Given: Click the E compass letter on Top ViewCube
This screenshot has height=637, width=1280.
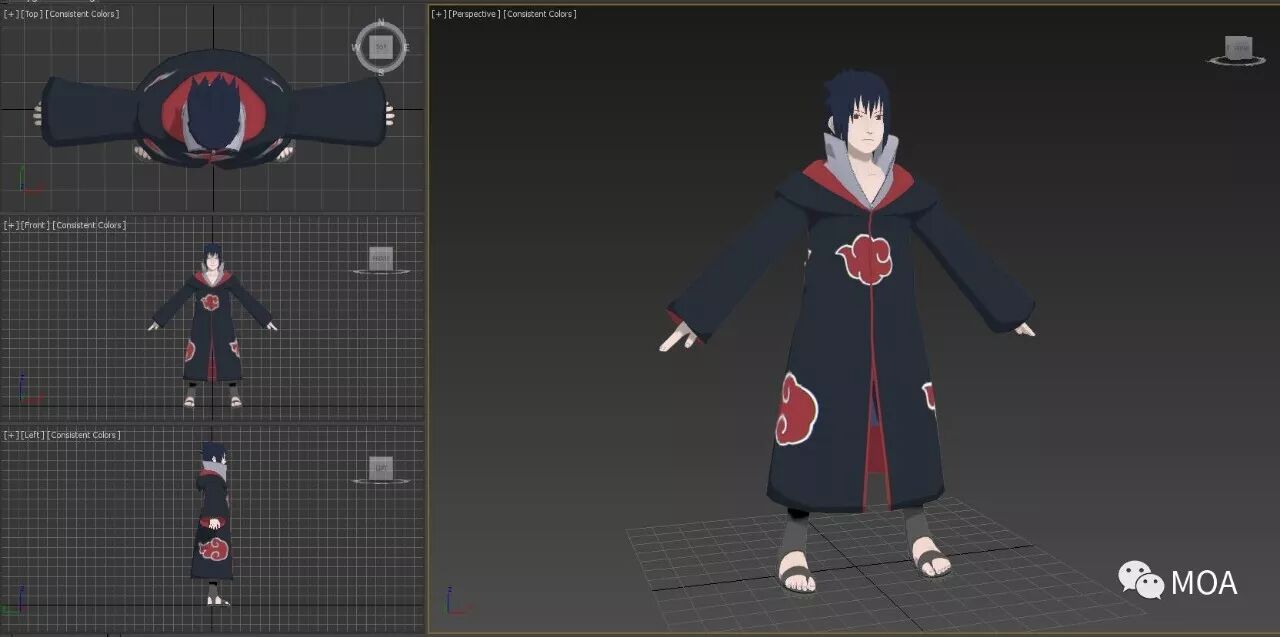Looking at the screenshot, I should (406, 47).
